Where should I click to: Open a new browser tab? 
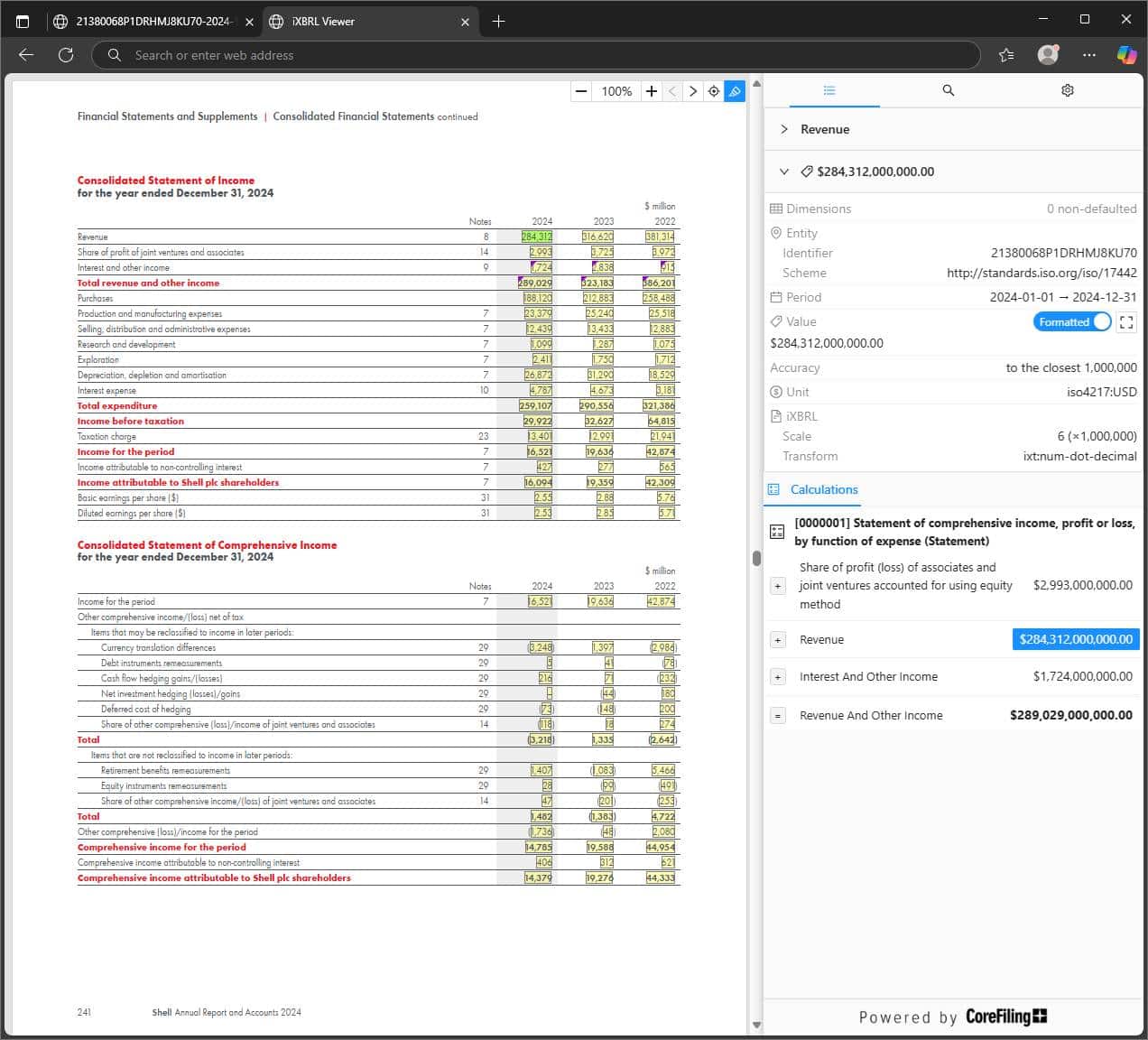point(498,21)
